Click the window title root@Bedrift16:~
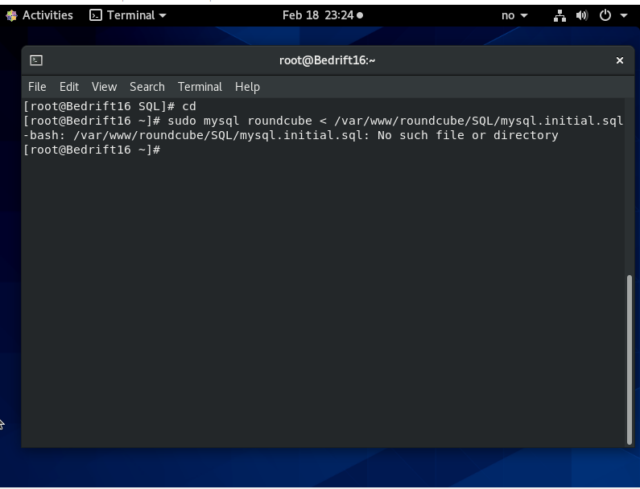This screenshot has width=640, height=489. pos(328,61)
